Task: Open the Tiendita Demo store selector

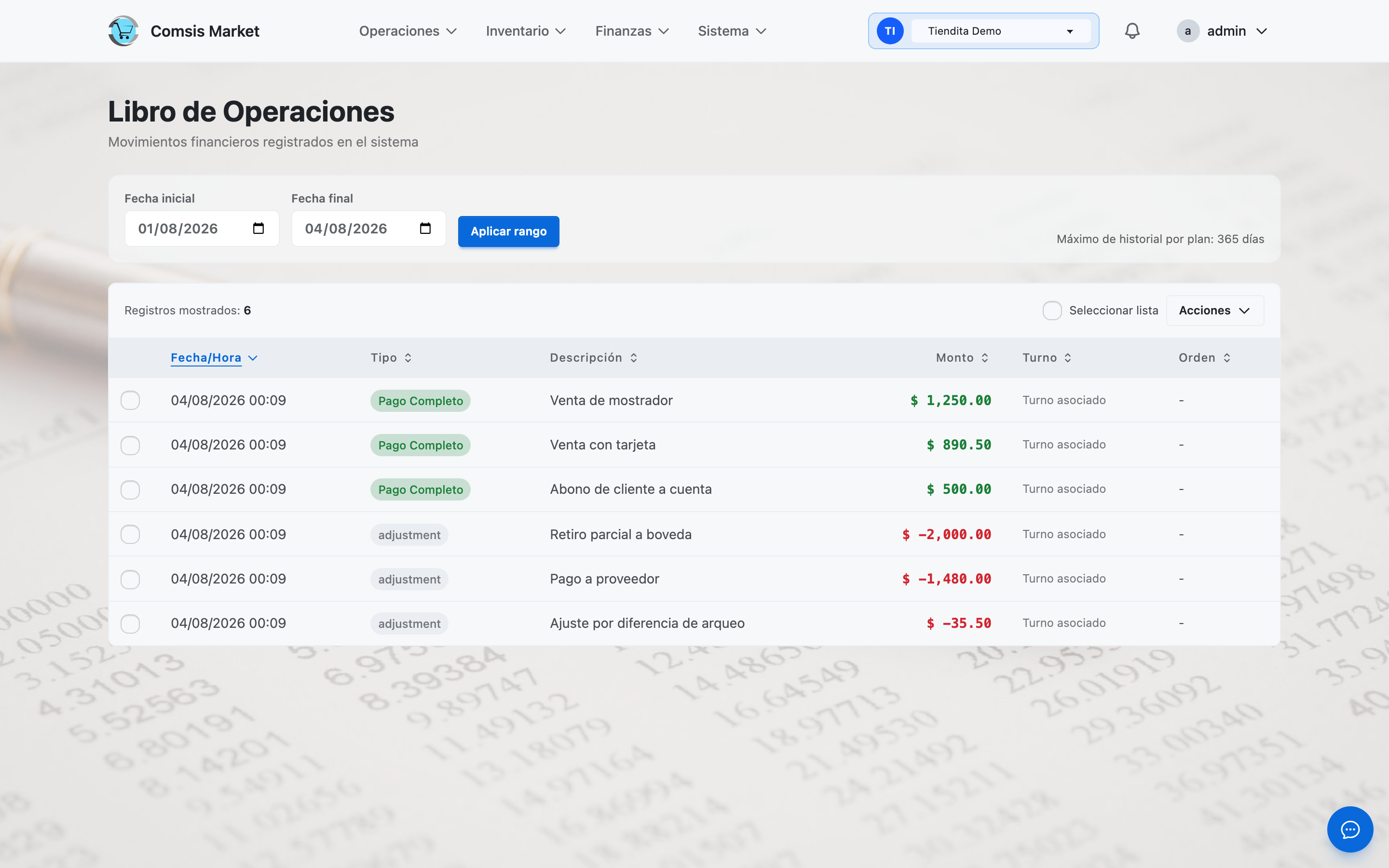Action: [x=1001, y=31]
